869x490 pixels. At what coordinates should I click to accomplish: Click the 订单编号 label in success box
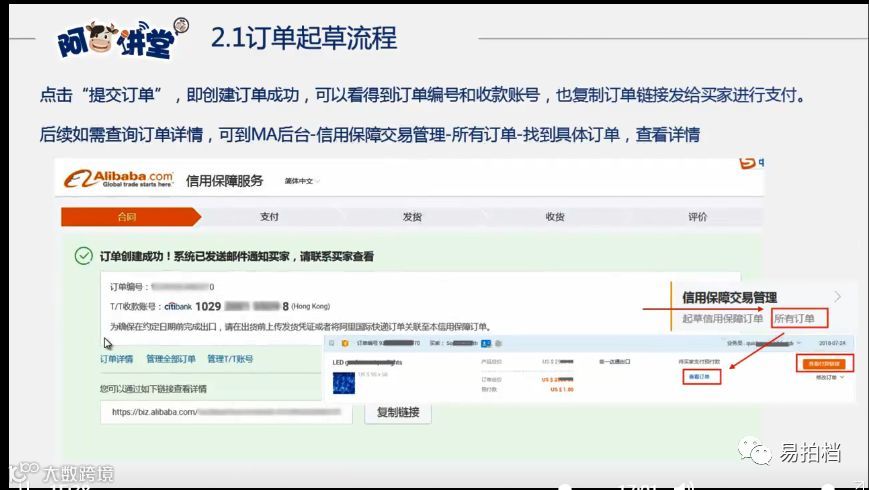click(127, 287)
